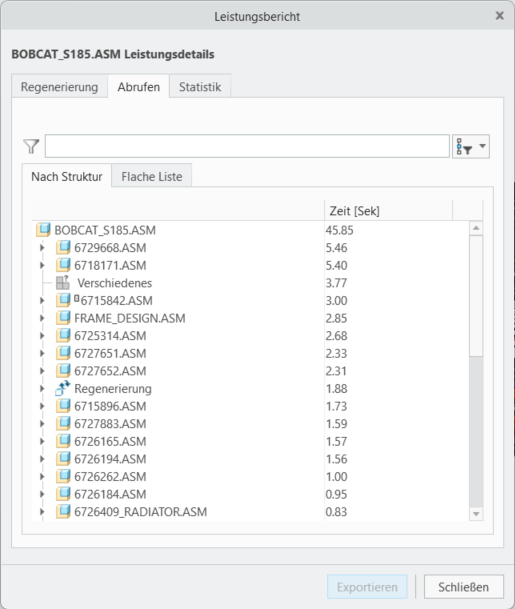Viewport: 515px width, 609px height.
Task: Click the 6715842.ASM assembly icon
Action: (x=63, y=300)
